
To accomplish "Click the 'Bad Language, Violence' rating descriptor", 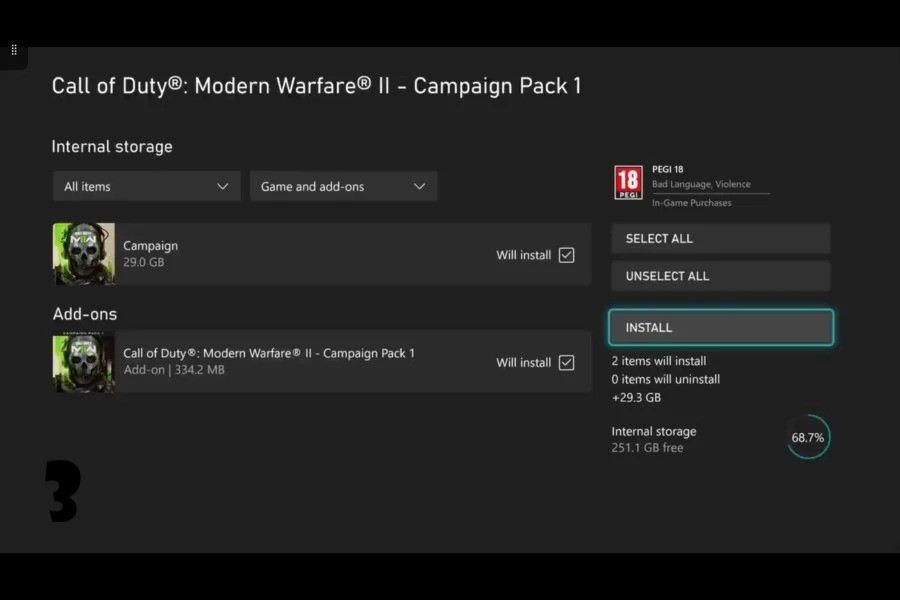I will coord(701,184).
